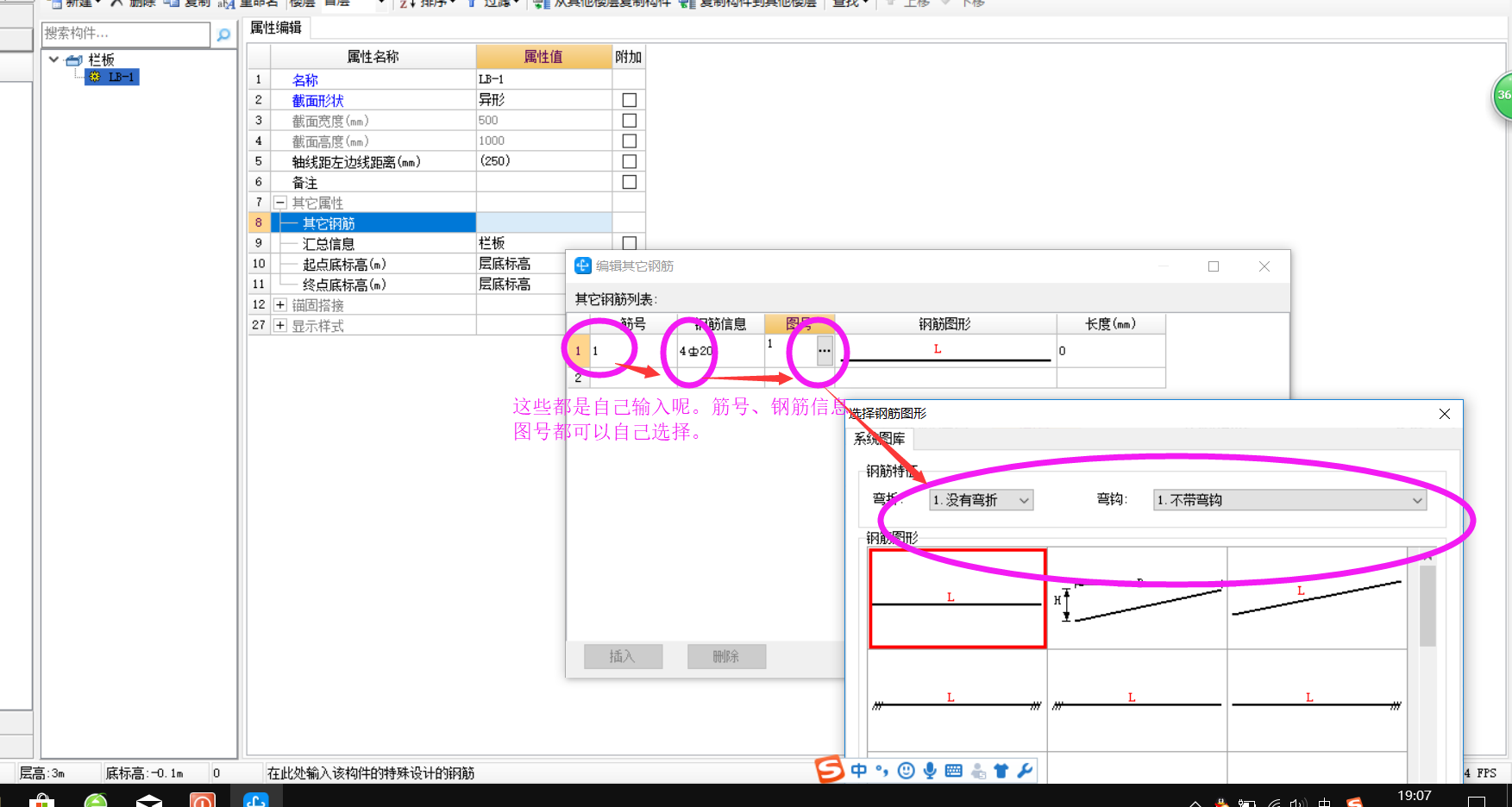Click the 搜索构件 search field
The image size is (1512, 807).
point(126,34)
